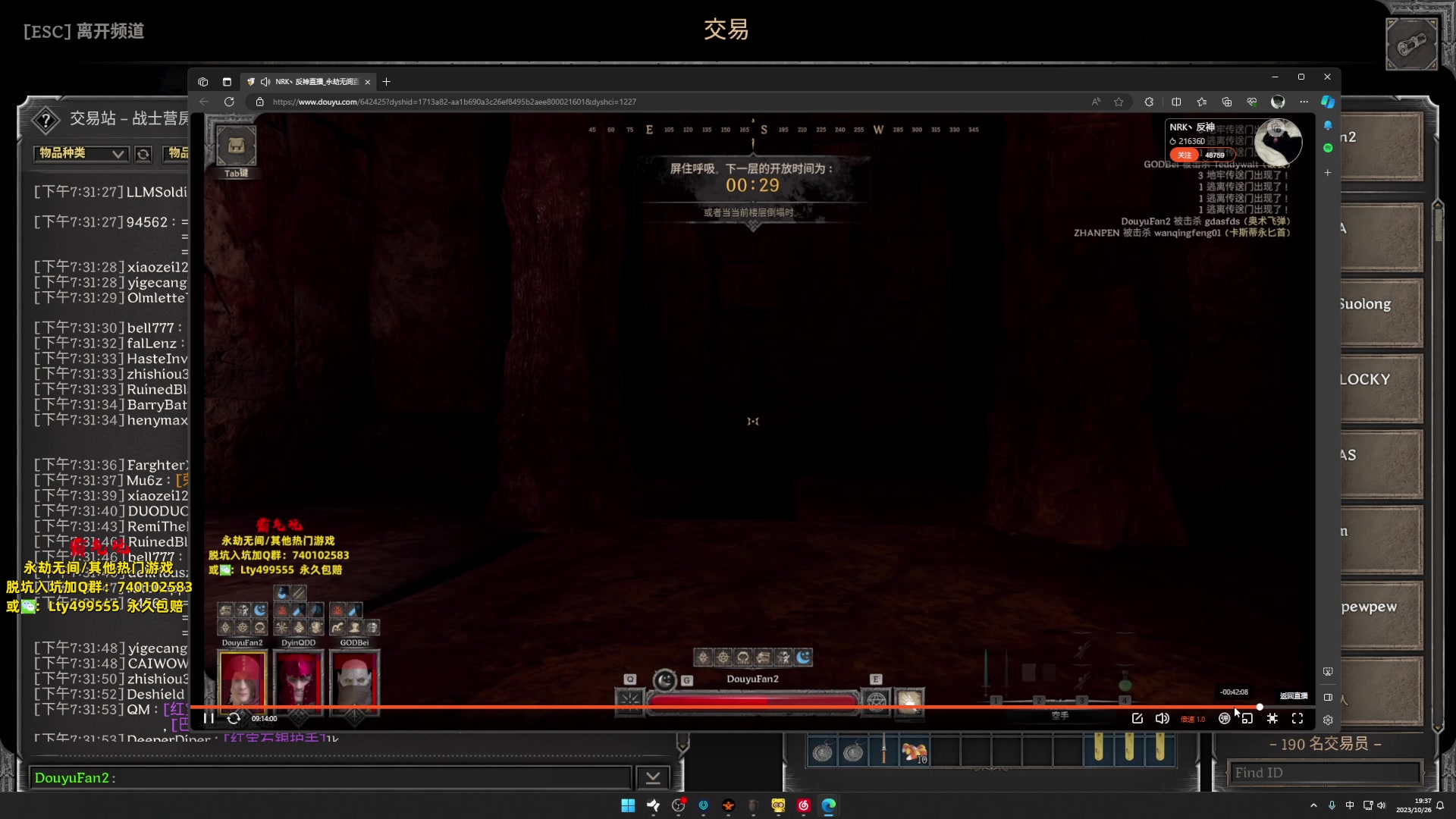Open the Copilot sidebar icon
The image size is (1456, 819).
tap(1328, 102)
